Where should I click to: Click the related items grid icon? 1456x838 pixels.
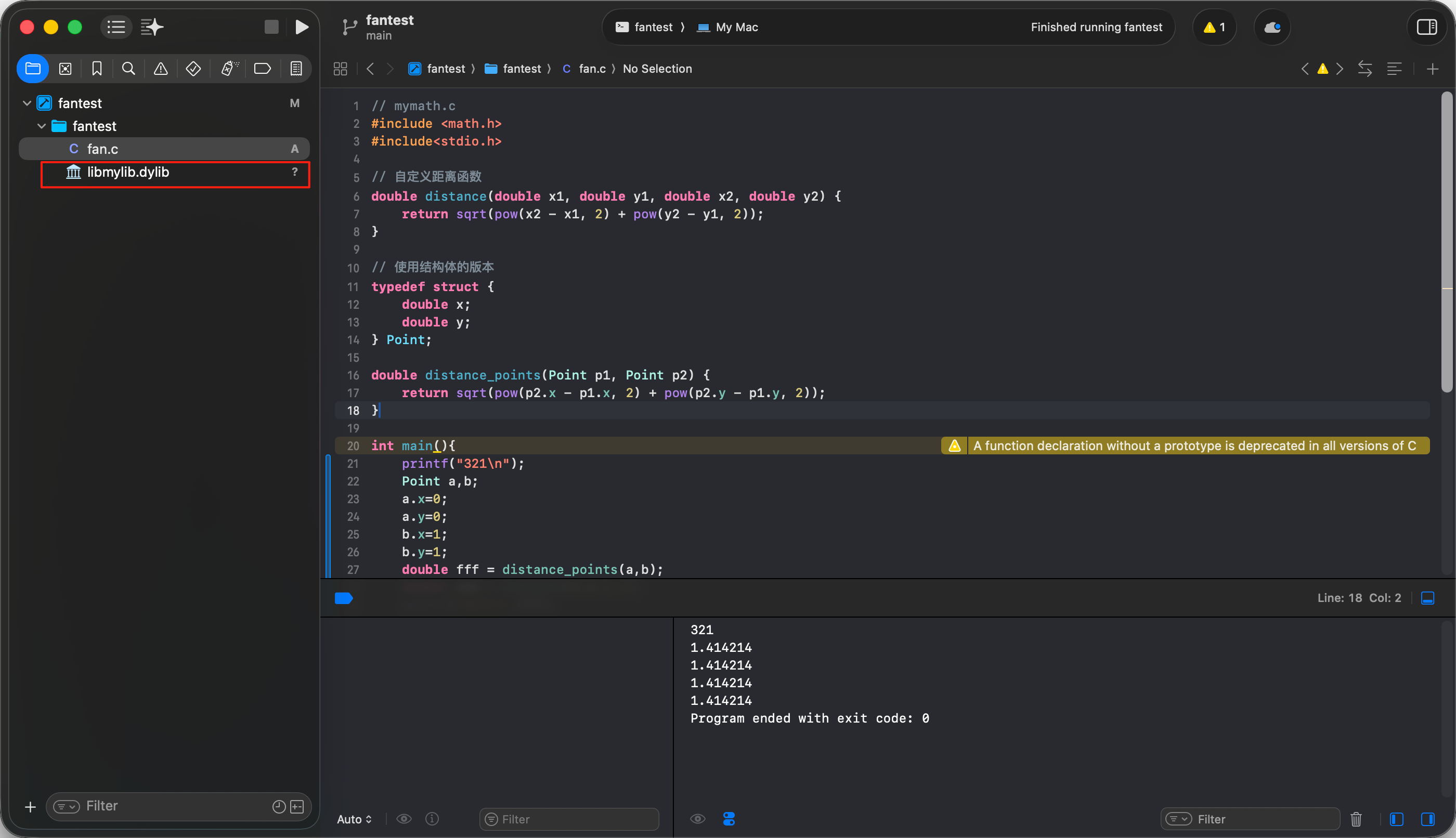[x=340, y=69]
